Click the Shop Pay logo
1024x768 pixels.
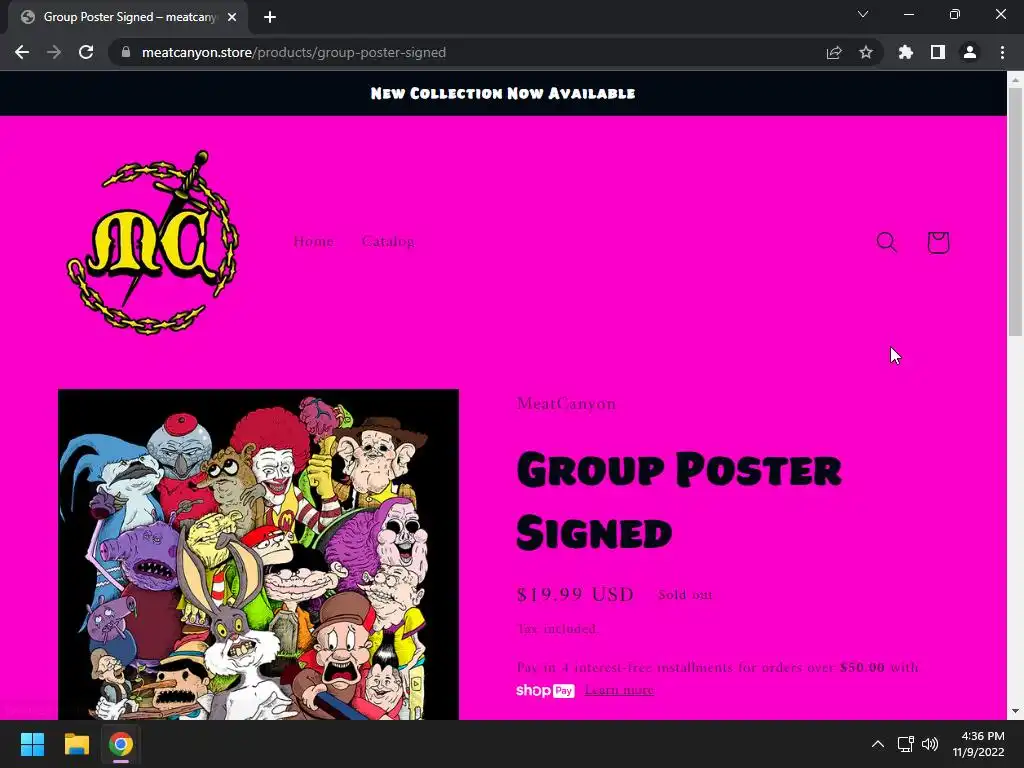(545, 690)
